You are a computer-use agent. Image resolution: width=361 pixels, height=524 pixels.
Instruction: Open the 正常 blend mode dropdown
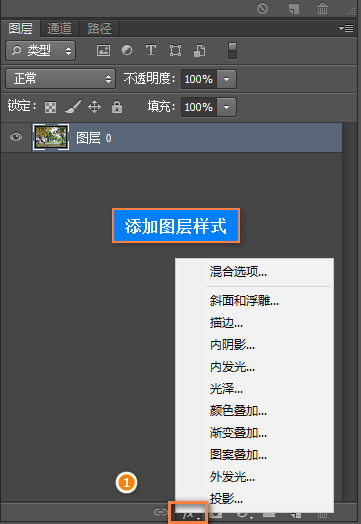[x=61, y=79]
